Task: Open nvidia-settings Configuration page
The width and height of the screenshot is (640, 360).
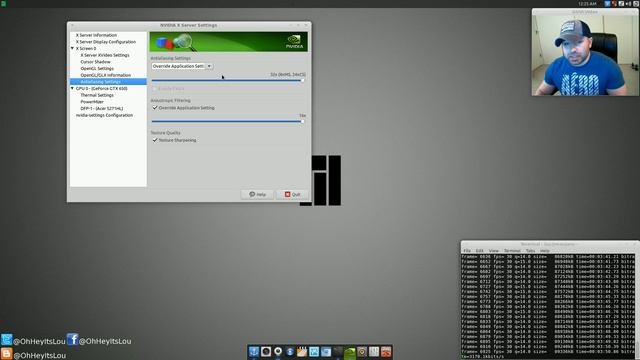Action: click(x=104, y=115)
